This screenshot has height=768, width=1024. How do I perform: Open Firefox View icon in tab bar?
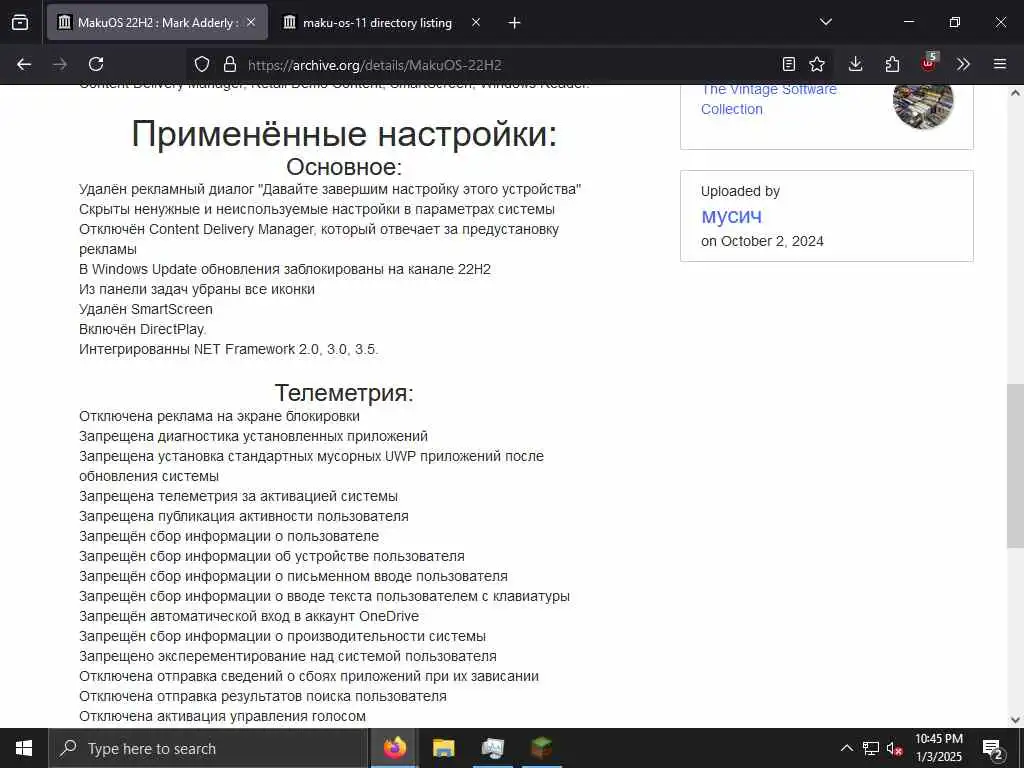(20, 22)
